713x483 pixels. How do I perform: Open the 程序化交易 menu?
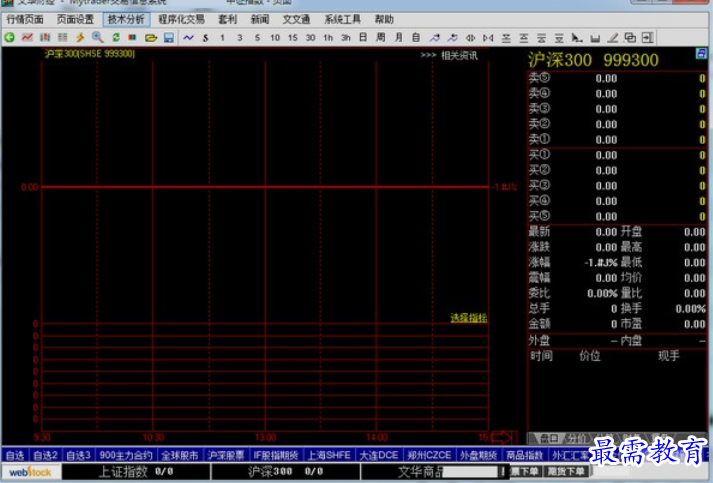pos(181,20)
